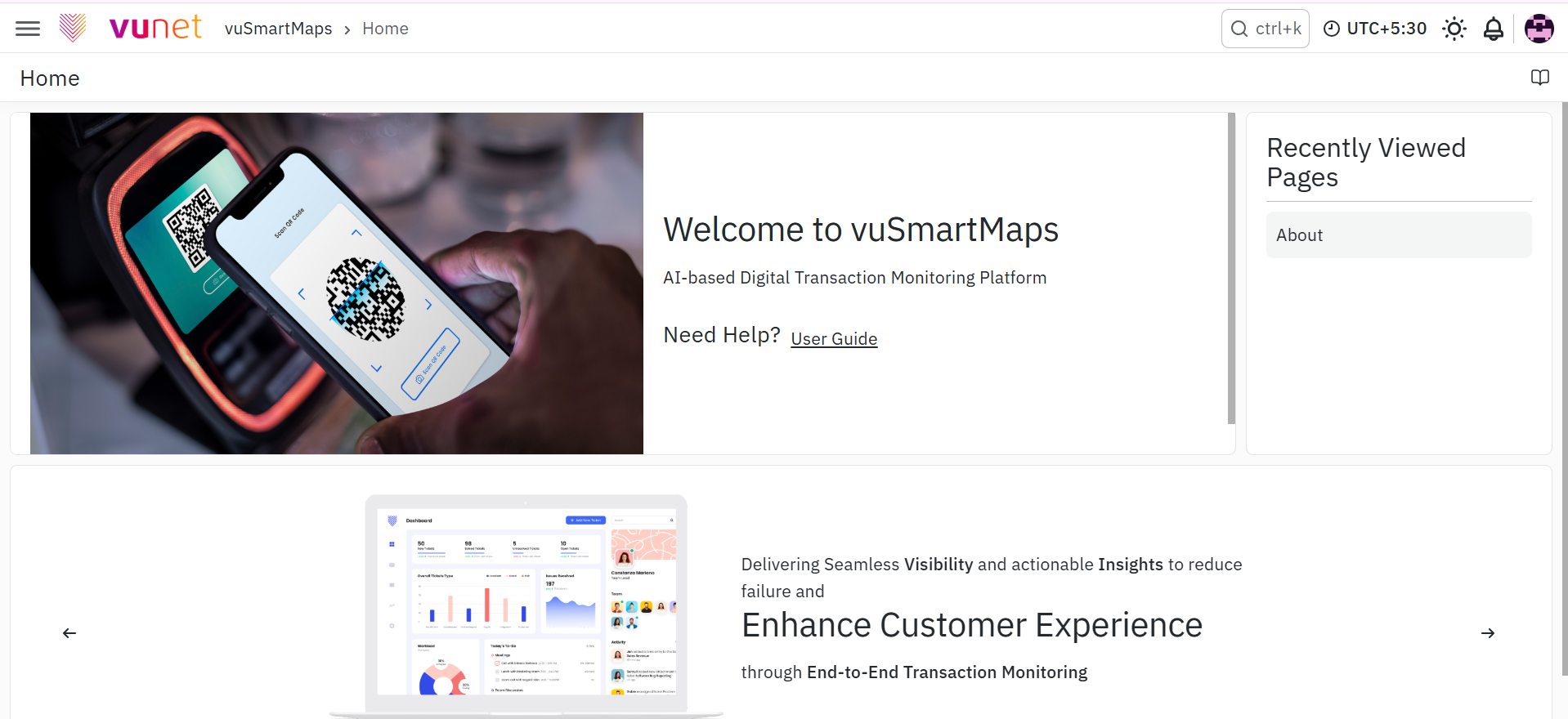Go to previous carousel slide
The image size is (1568, 719).
[69, 633]
